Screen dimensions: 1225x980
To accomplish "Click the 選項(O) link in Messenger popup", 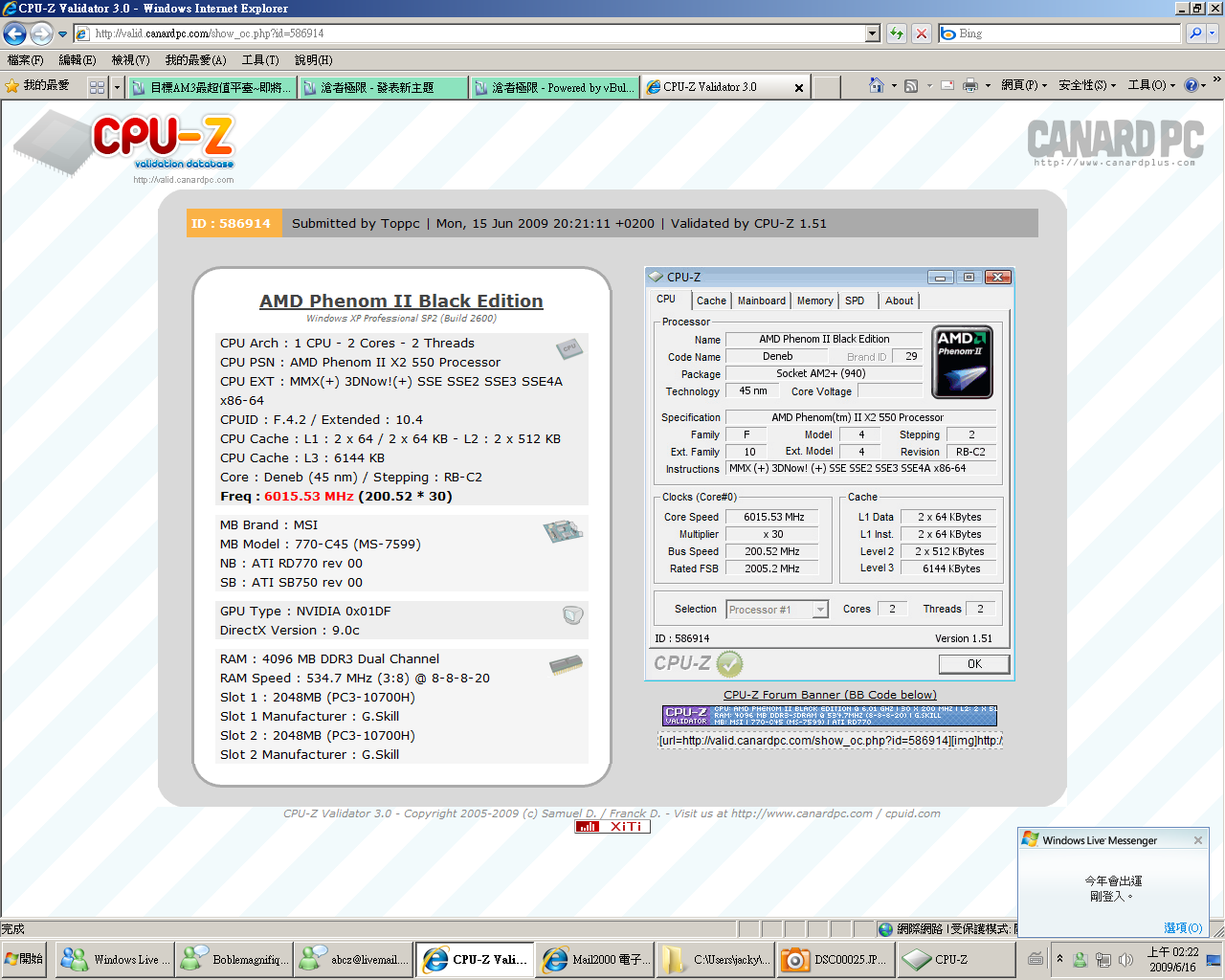I will point(1183,927).
